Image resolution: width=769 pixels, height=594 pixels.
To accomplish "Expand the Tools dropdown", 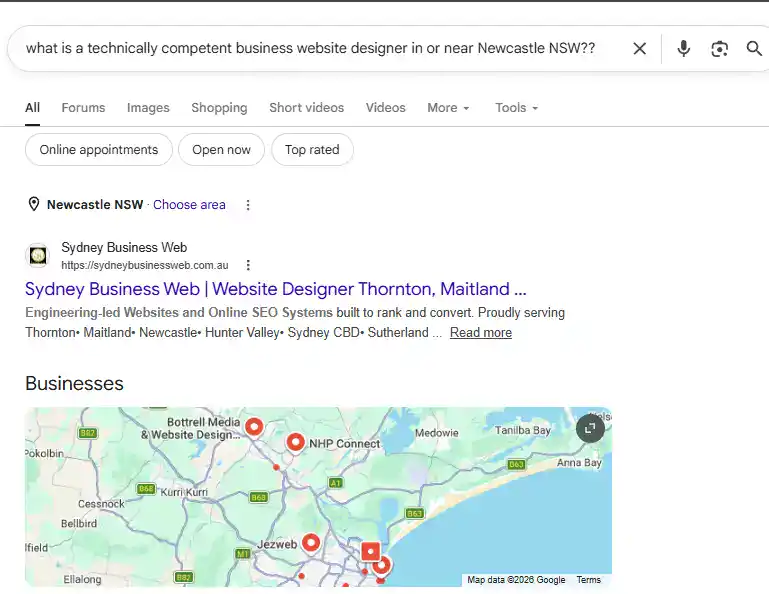I will (x=516, y=108).
